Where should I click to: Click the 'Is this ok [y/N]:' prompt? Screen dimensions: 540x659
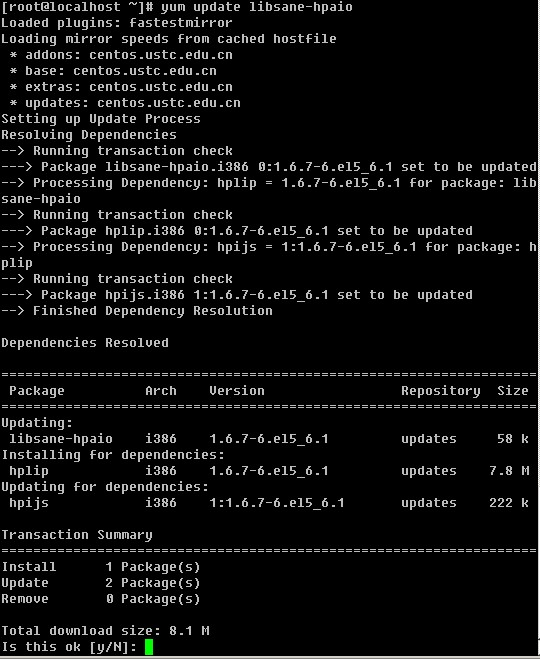coord(69,647)
